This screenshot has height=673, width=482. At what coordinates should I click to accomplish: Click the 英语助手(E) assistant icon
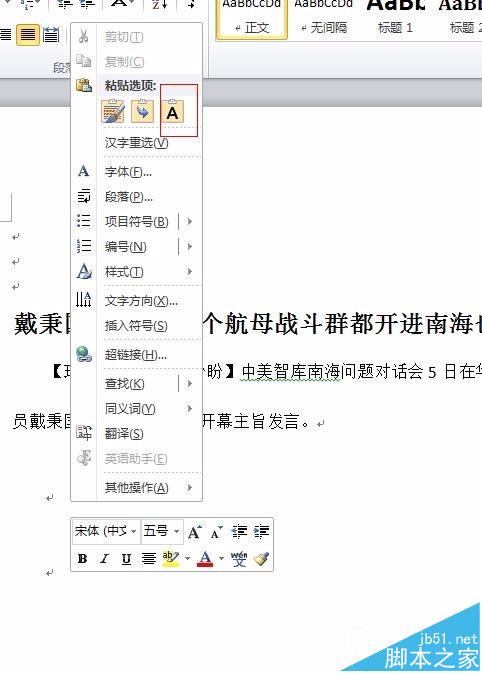tap(84, 458)
